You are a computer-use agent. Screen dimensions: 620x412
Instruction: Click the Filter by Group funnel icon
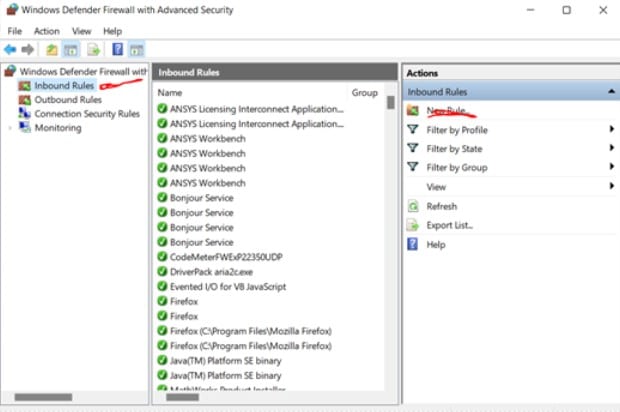pos(412,167)
